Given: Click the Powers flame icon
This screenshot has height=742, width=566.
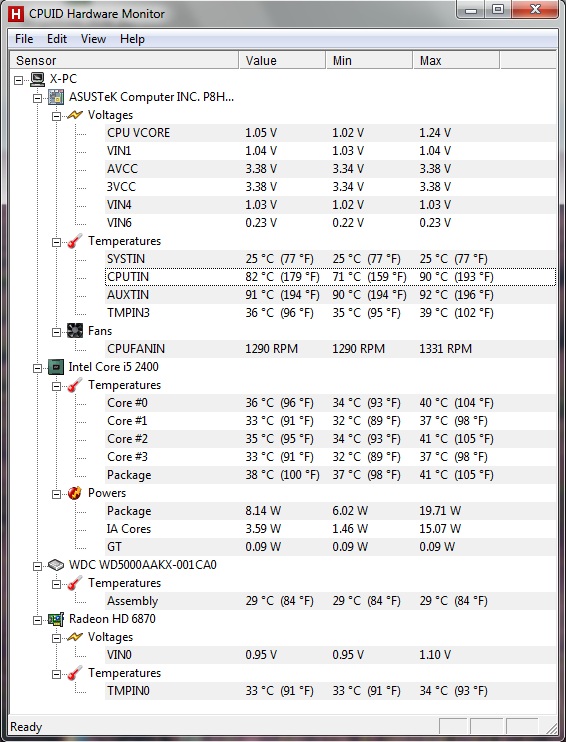Looking at the screenshot, I should pos(75,493).
